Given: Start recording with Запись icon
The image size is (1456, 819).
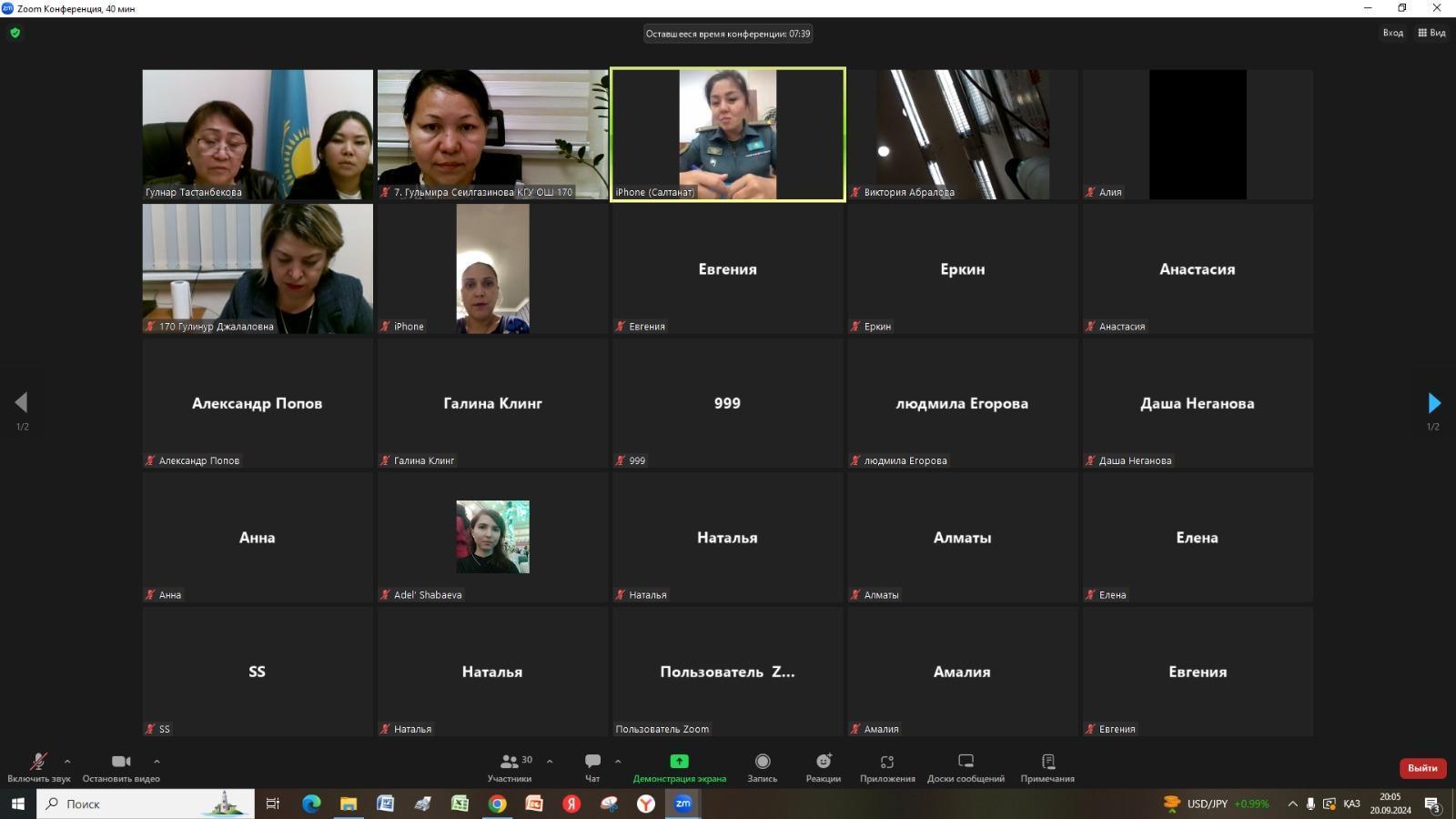Looking at the screenshot, I should coord(763,762).
